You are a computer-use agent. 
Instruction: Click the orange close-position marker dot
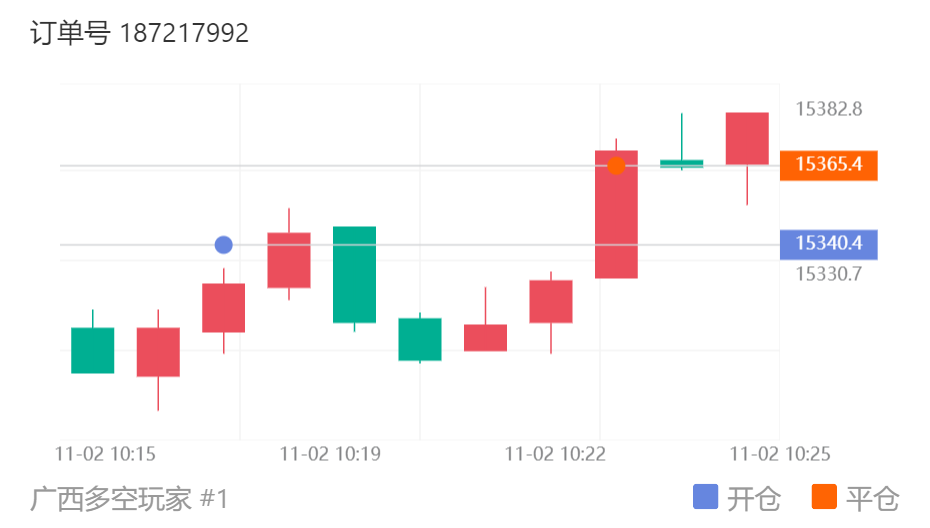616,166
